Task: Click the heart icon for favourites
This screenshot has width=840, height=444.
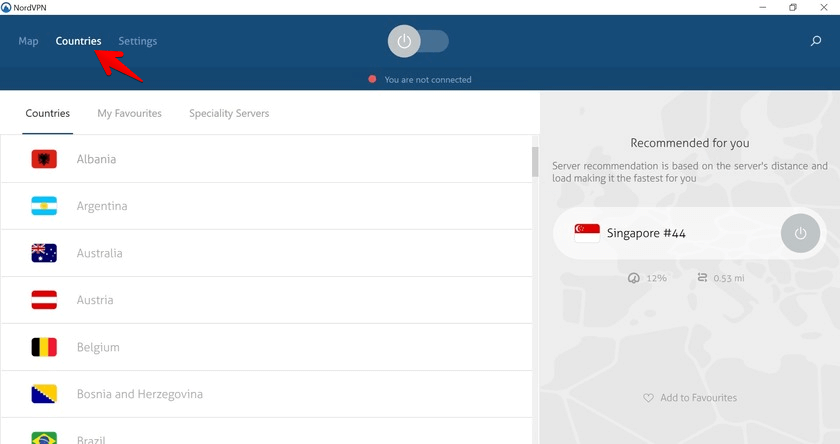Action: point(648,398)
